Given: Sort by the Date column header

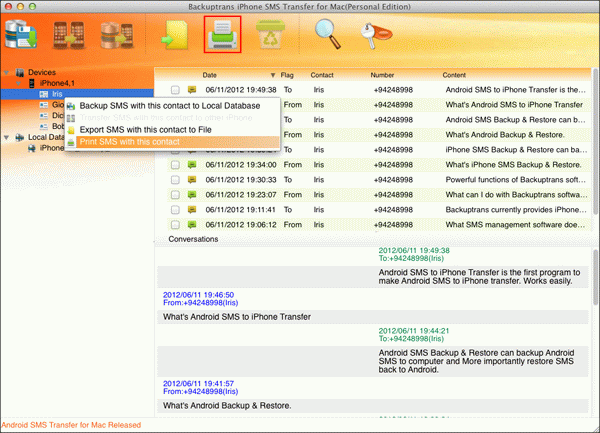Looking at the screenshot, I should pos(209,75).
